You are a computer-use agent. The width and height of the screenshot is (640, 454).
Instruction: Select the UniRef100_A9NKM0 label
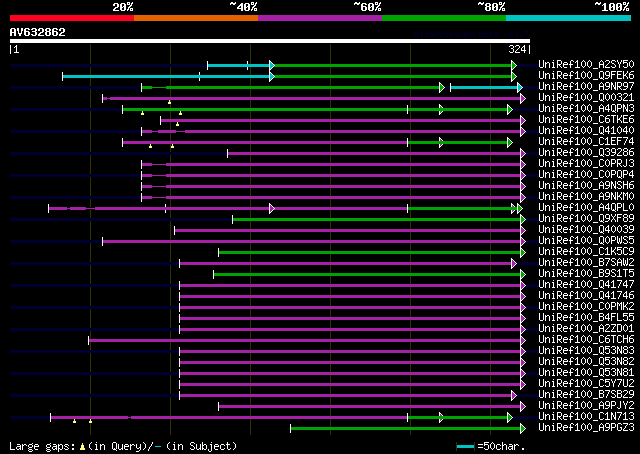coord(586,197)
